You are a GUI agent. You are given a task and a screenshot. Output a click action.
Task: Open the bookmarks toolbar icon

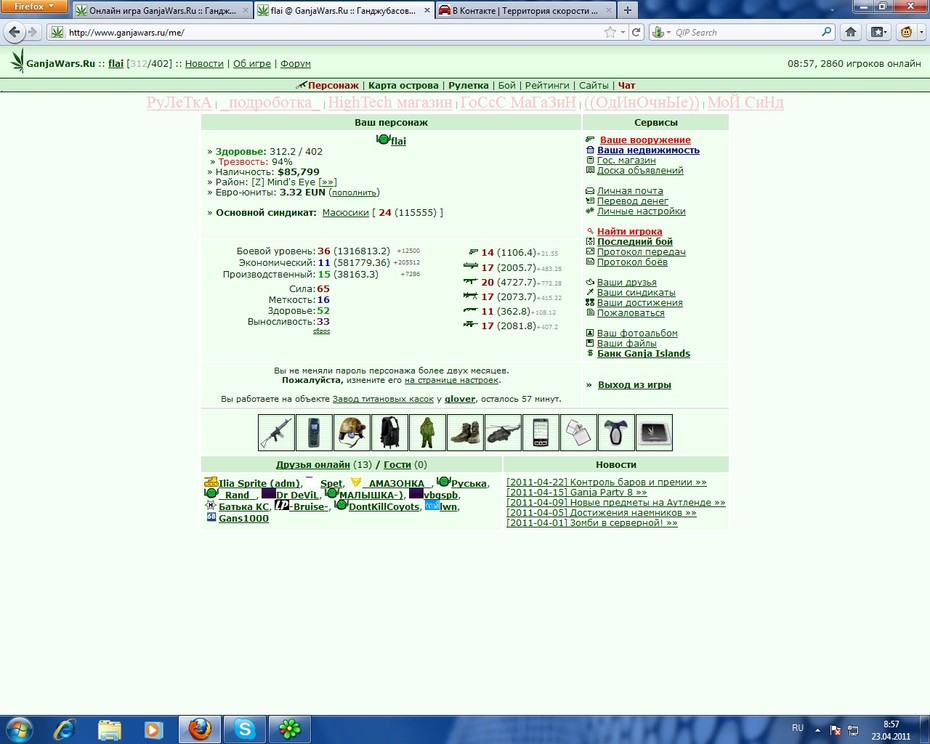878,32
